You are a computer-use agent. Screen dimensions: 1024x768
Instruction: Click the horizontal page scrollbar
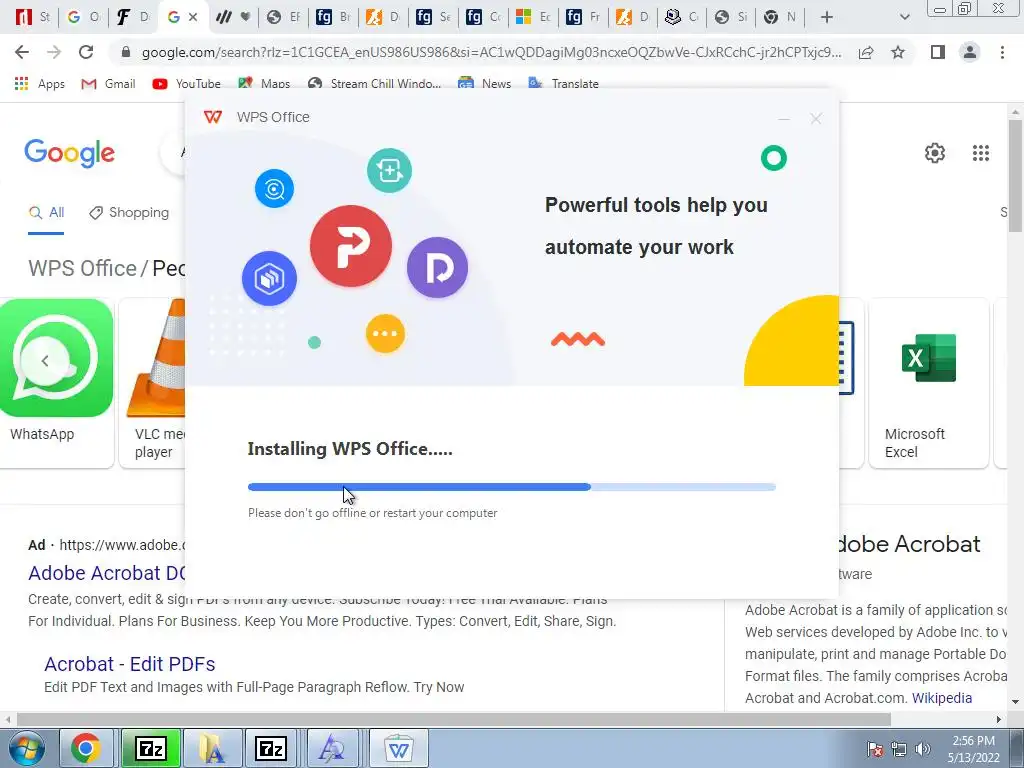[x=454, y=719]
